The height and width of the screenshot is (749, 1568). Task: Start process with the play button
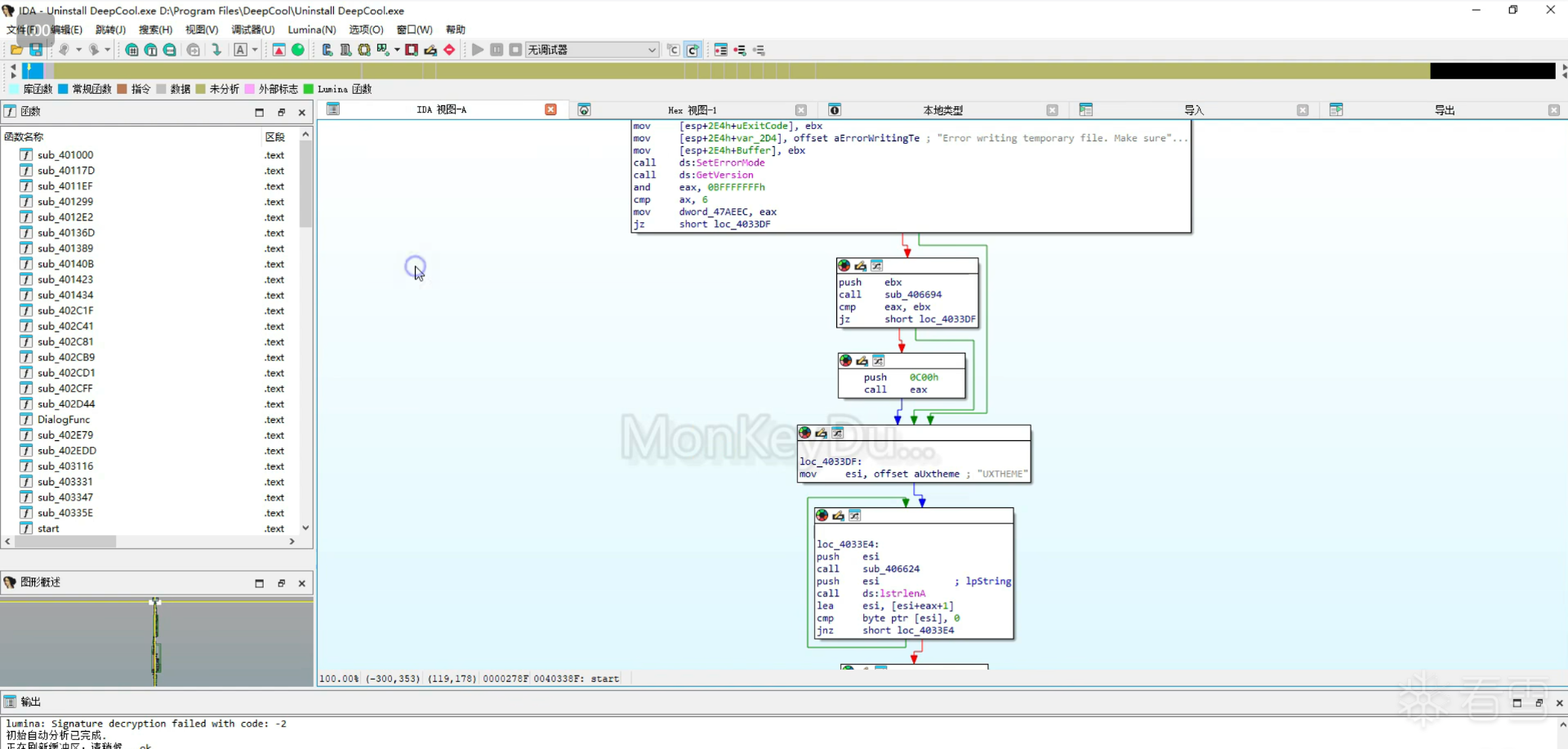point(478,50)
